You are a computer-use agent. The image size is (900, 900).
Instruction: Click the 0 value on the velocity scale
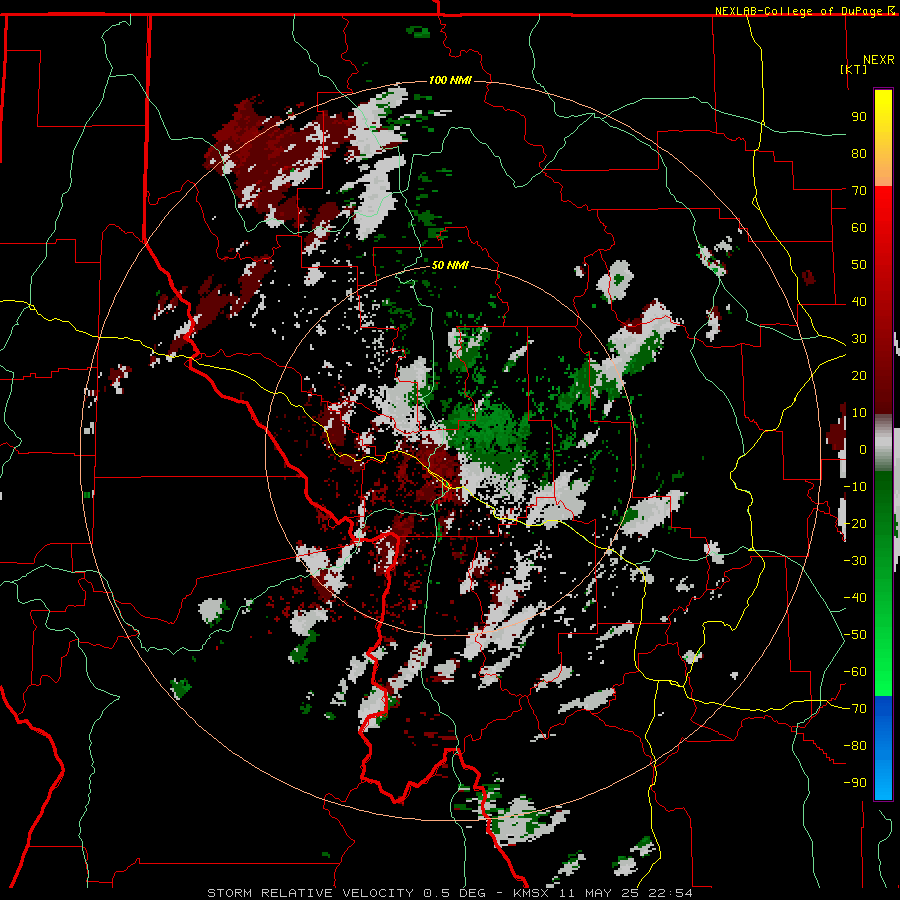tap(863, 450)
